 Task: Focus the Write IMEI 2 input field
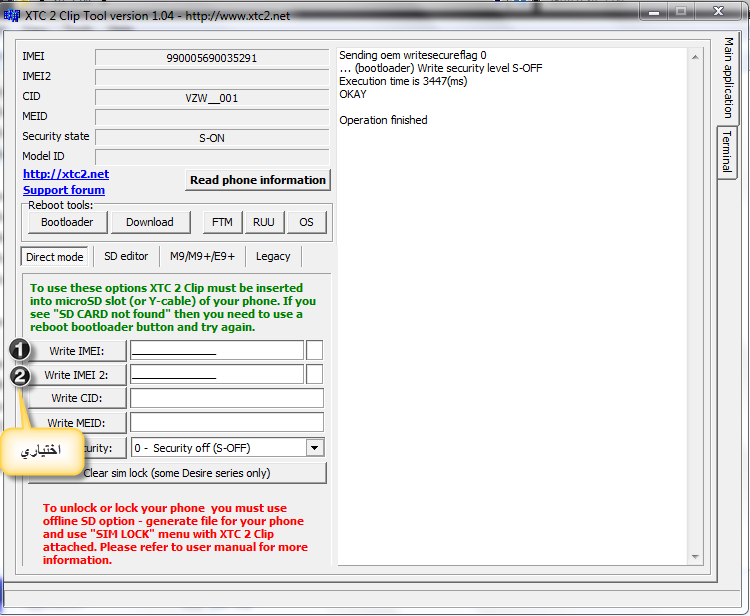[x=217, y=374]
